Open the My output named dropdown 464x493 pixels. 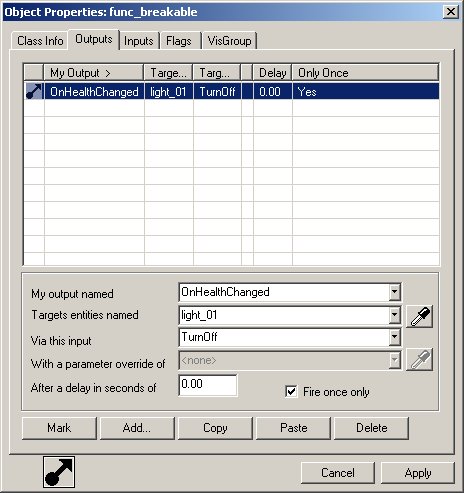(394, 292)
